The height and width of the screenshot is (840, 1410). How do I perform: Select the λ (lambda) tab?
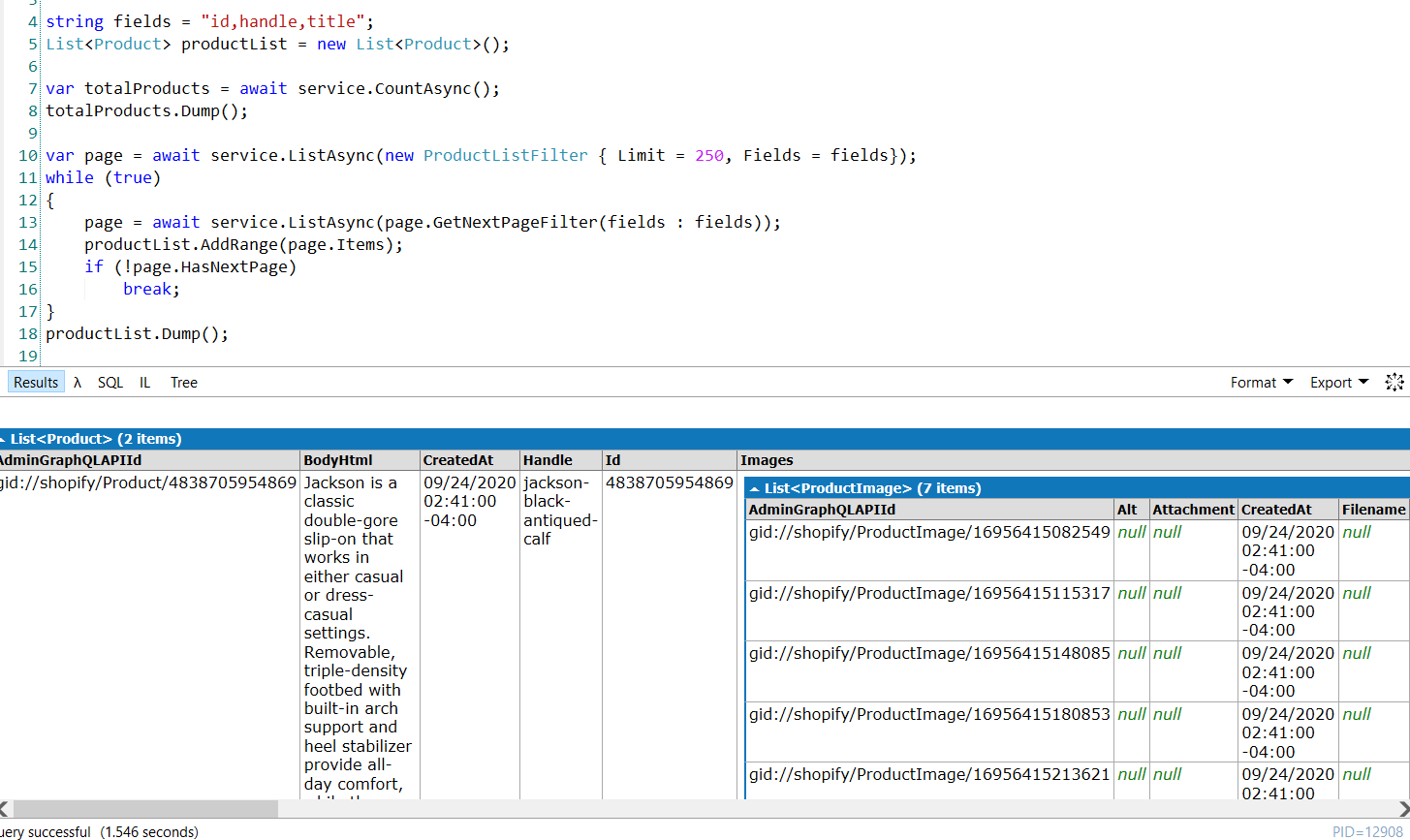coord(77,382)
